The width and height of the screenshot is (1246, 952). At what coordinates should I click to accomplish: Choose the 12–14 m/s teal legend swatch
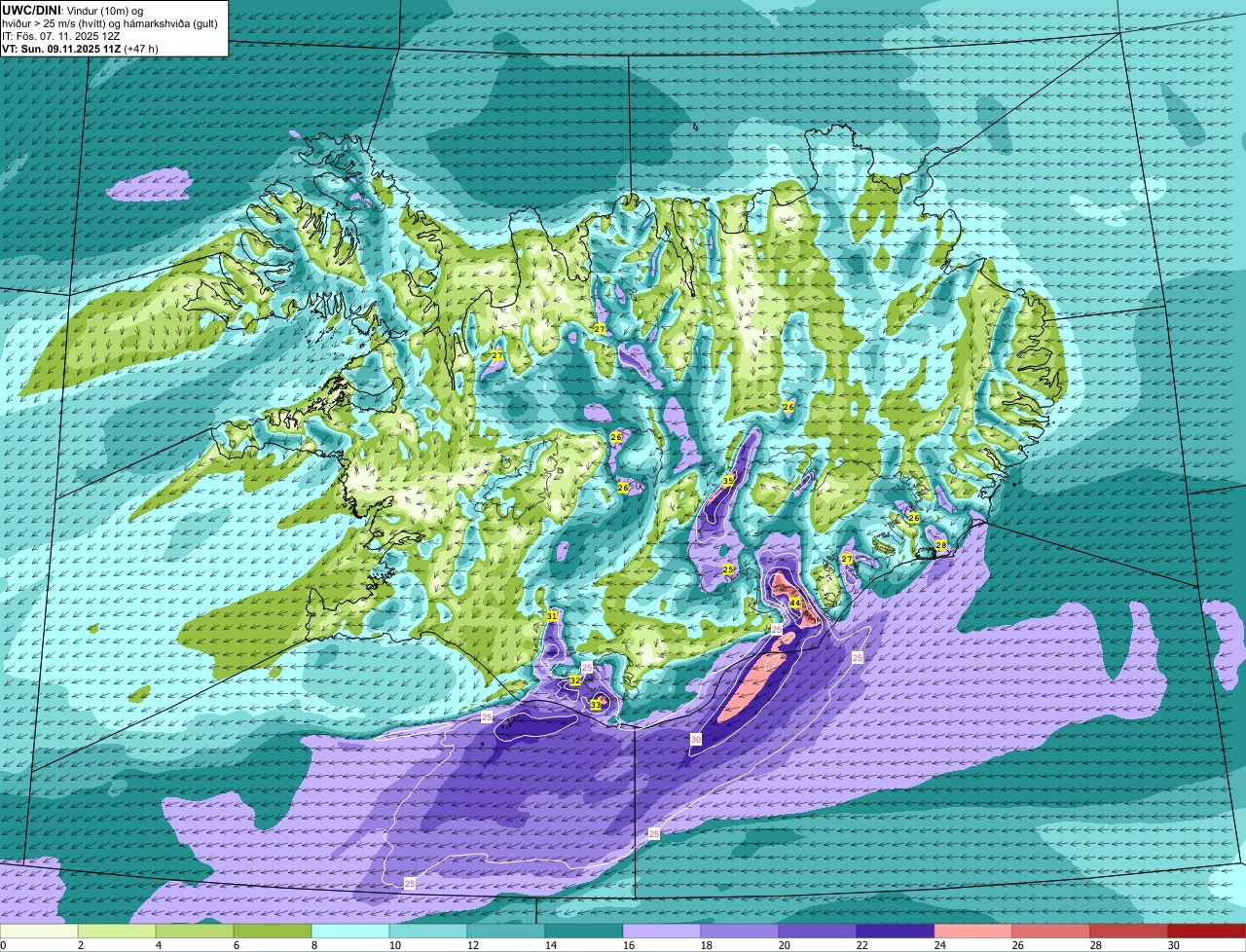[x=506, y=931]
